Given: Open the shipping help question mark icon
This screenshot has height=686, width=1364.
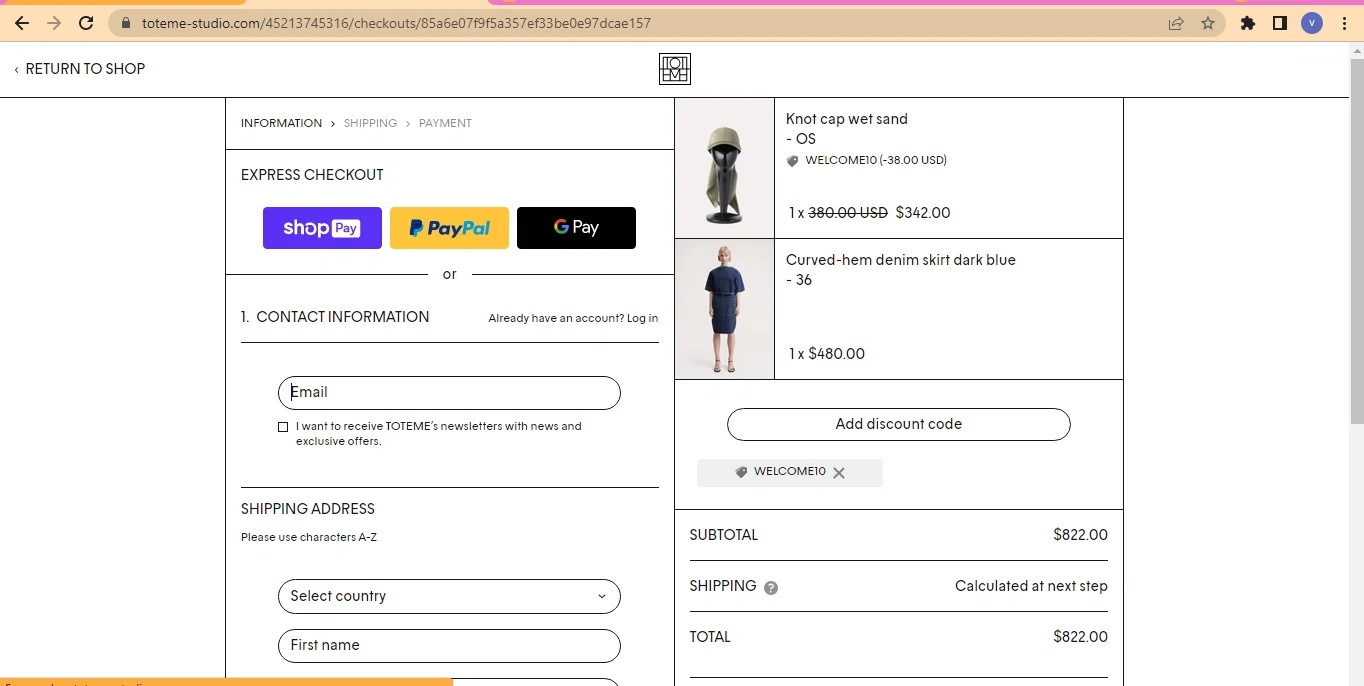Looking at the screenshot, I should pos(771,588).
